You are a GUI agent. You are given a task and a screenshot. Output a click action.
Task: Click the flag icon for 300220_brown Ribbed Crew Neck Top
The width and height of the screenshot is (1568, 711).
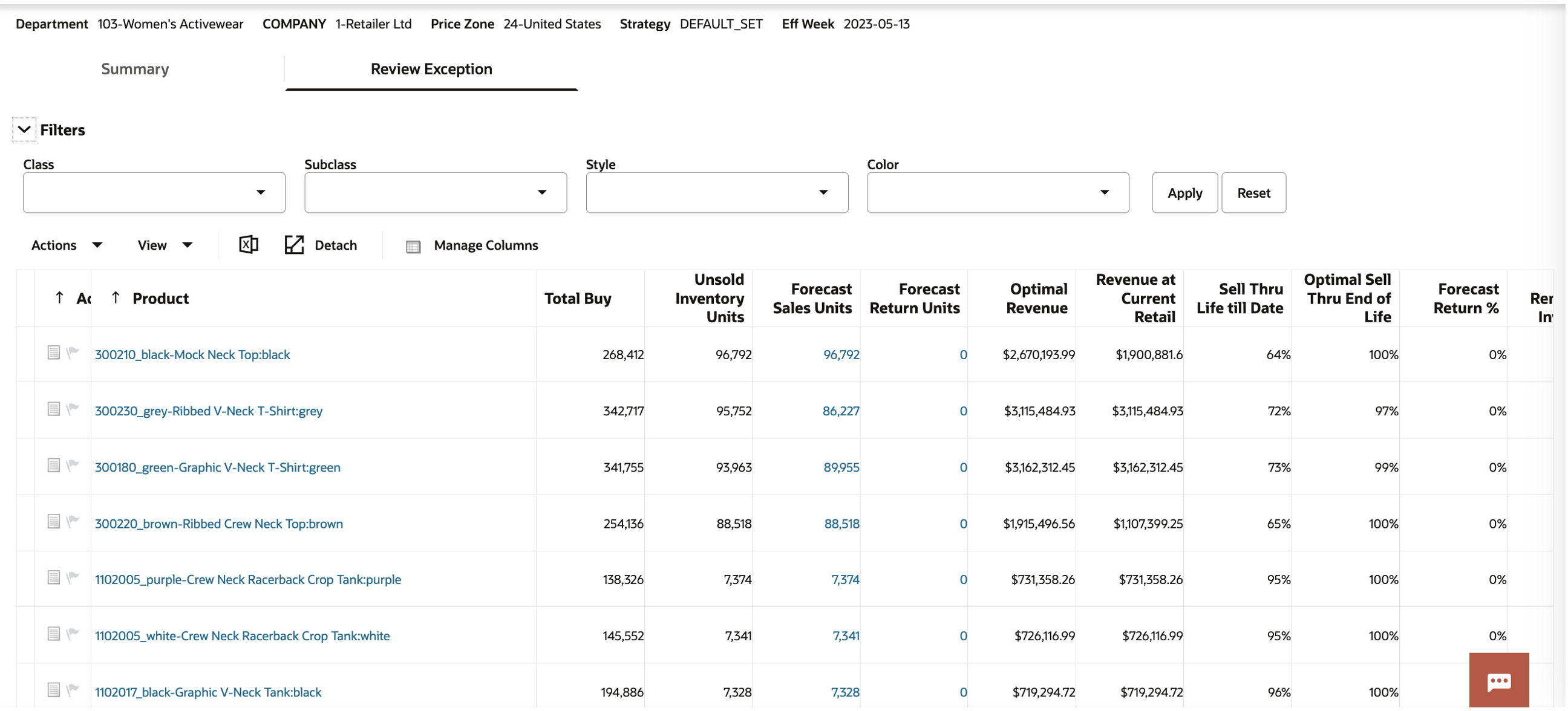(73, 522)
